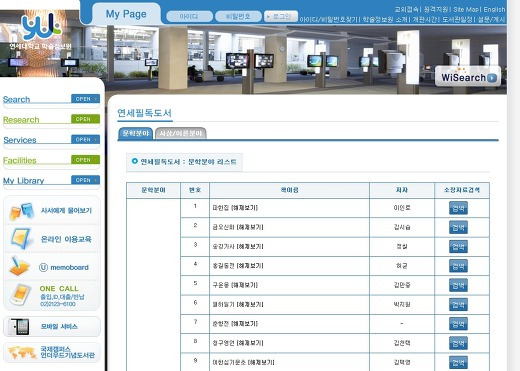This screenshot has height=371, width=520.
Task: Click the 로그인 login button
Action: click(281, 16)
